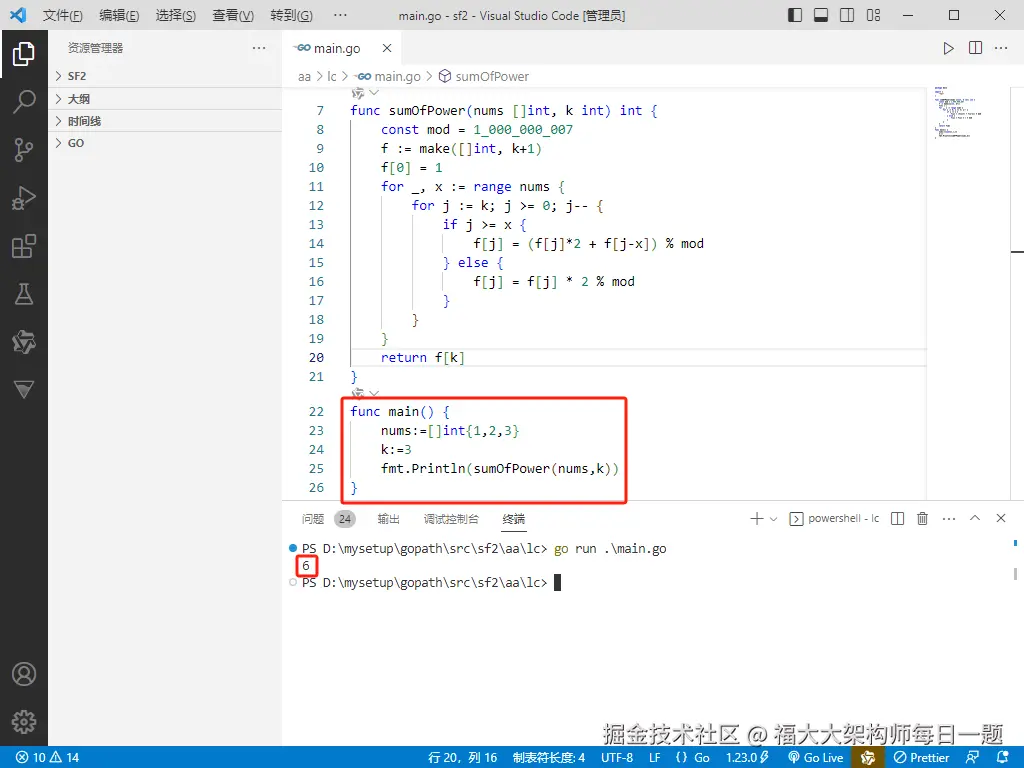Open the new terminal profile dropdown arrow

pos(773,519)
